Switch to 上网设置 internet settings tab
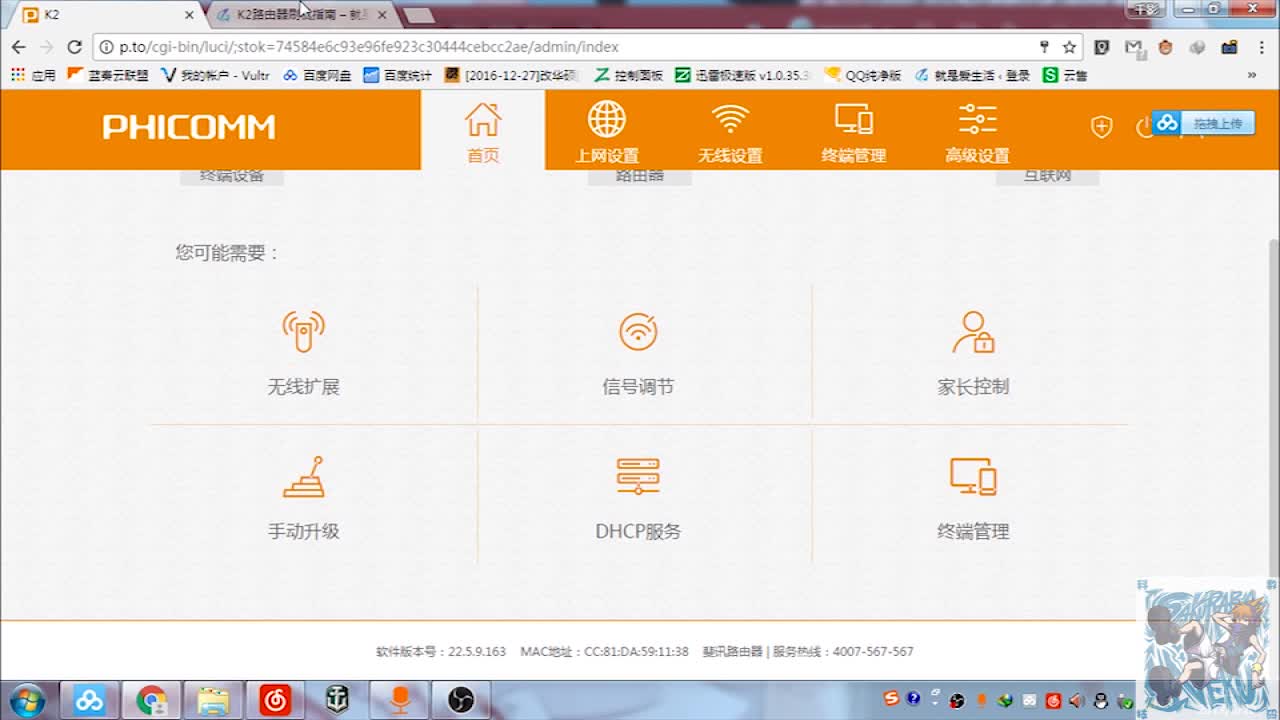1280x720 pixels. [x=606, y=131]
